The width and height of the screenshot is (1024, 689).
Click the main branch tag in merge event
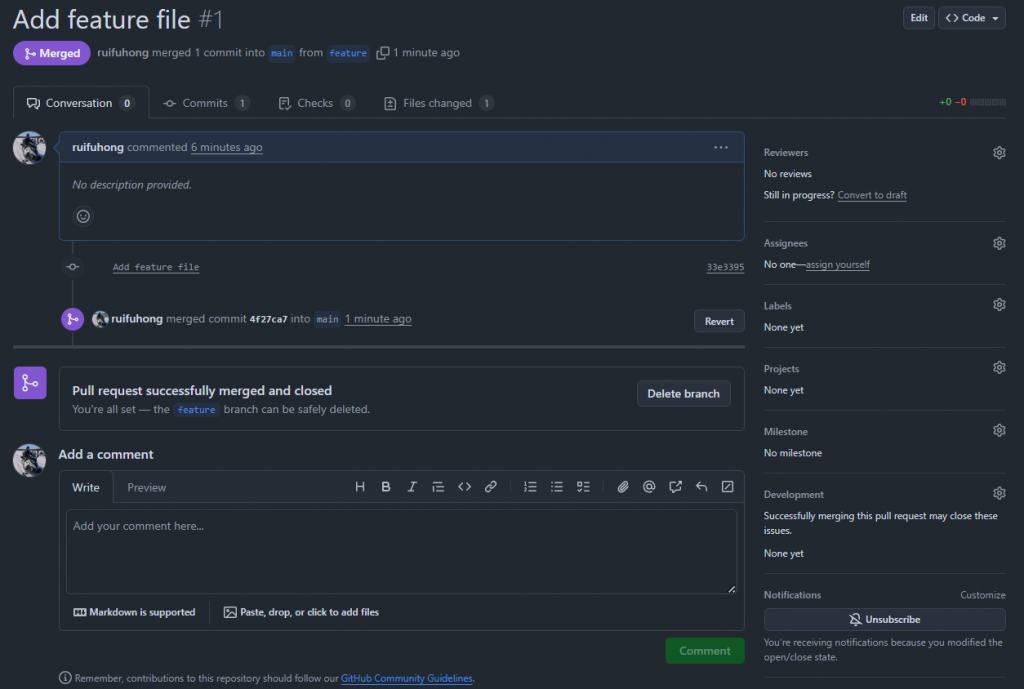click(327, 319)
